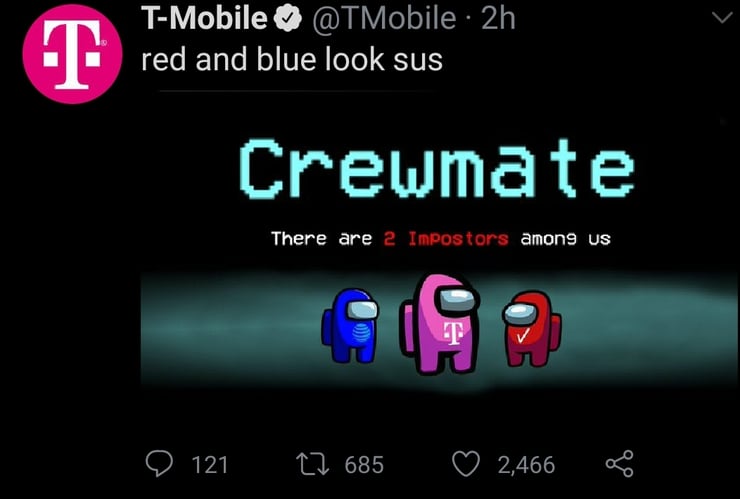Click the large Crewmate title text
This screenshot has height=499, width=740.
[x=437, y=168]
